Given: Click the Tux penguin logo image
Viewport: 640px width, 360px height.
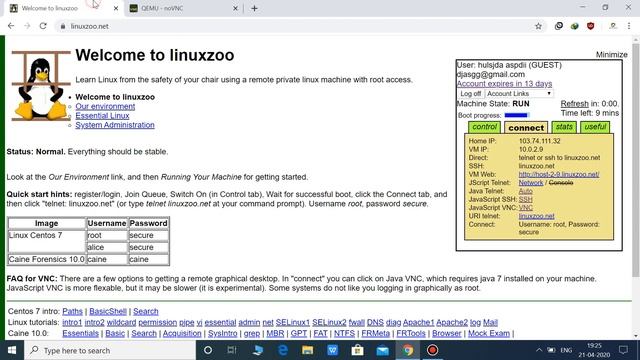Looking at the screenshot, I should point(41,86).
